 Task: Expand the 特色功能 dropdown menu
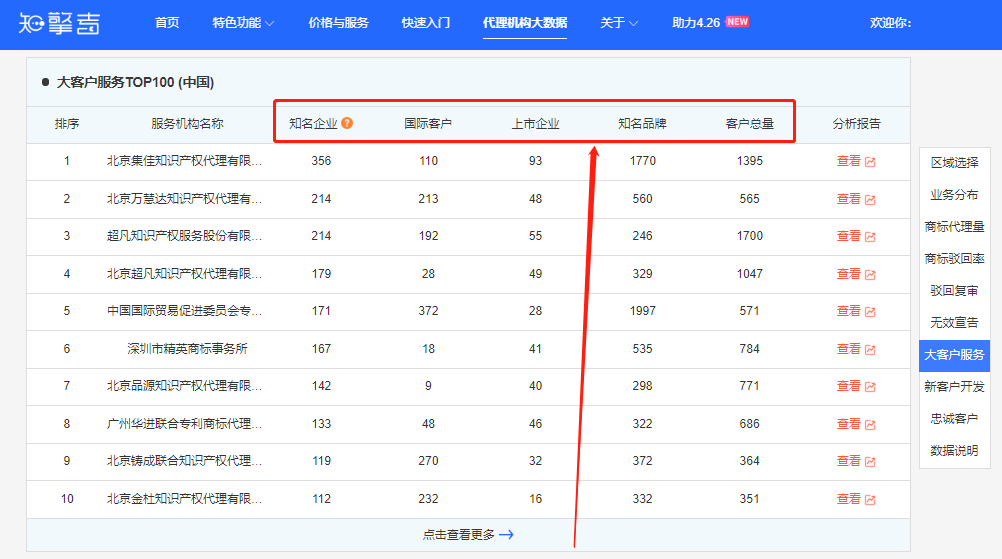tap(243, 23)
